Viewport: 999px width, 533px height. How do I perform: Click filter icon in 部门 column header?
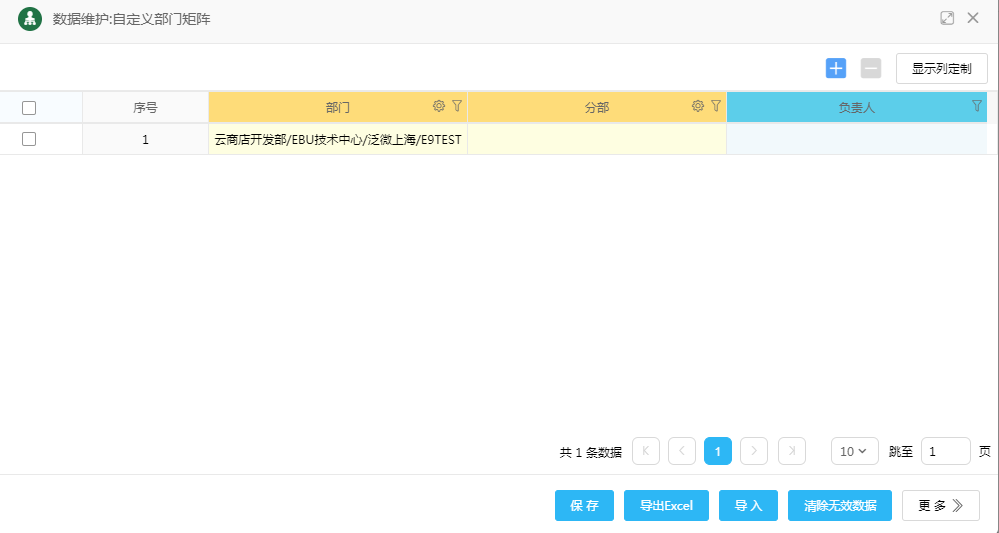click(457, 106)
